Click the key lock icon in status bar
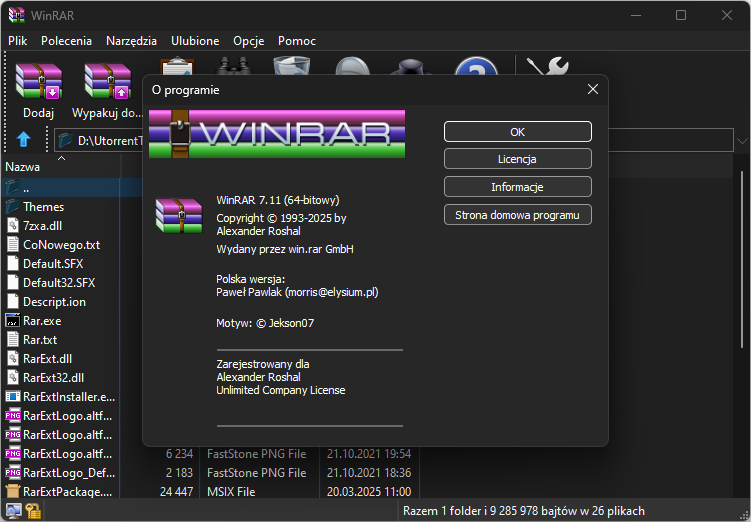Image resolution: width=751 pixels, height=522 pixels. coord(33,511)
